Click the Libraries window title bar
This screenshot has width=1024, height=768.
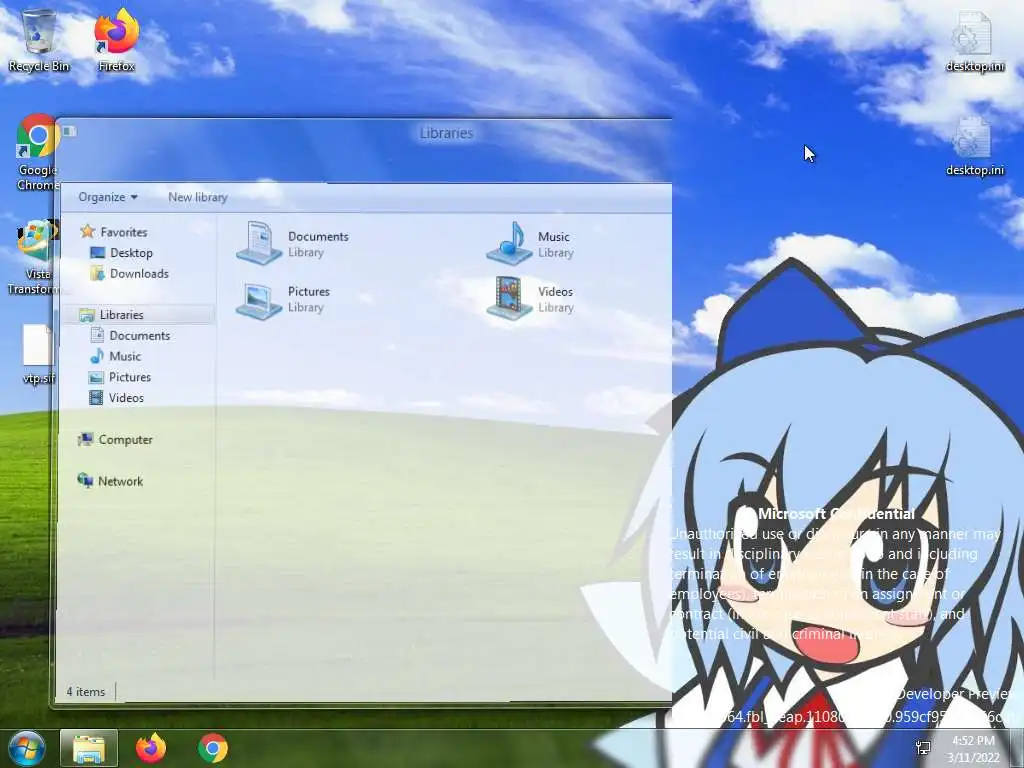tap(366, 133)
